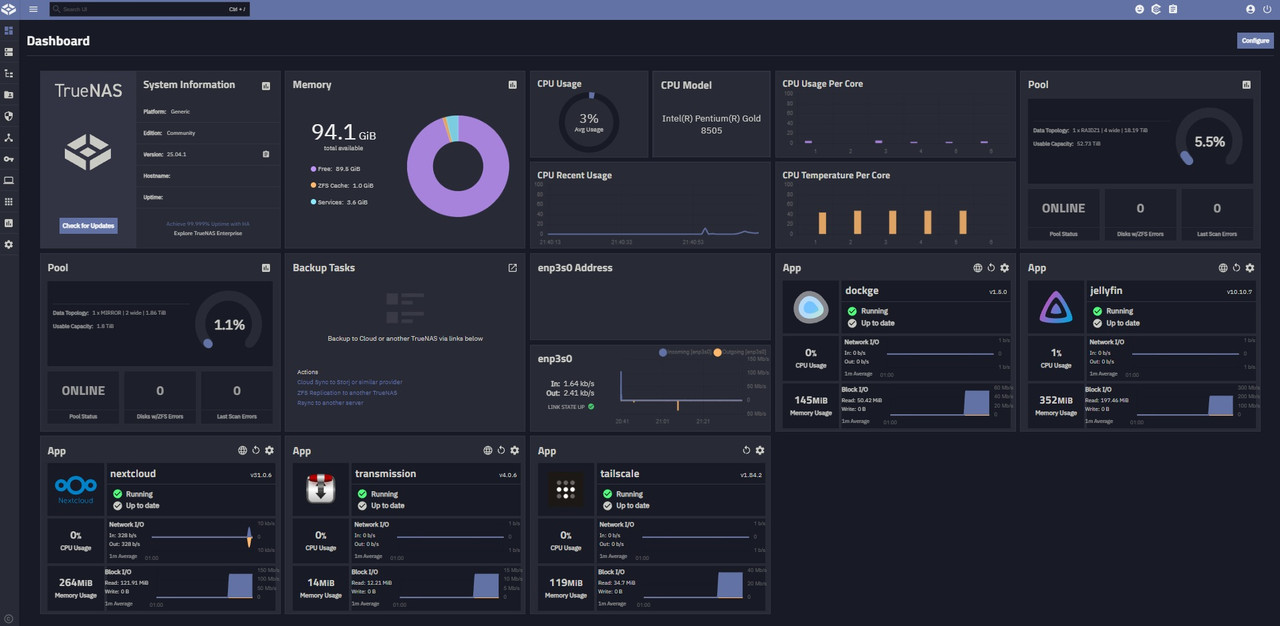Image resolution: width=1280 pixels, height=626 pixels.
Task: Open ZFS Replication to another TrueNAS link
Action: (347, 393)
